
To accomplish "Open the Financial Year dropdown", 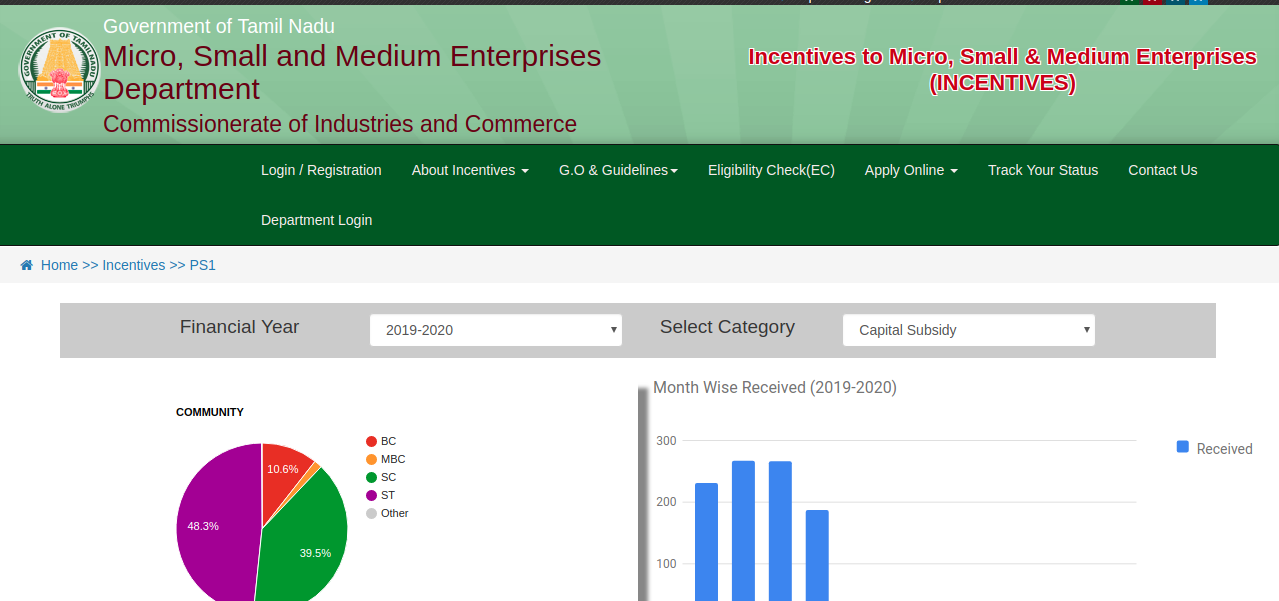I will [495, 330].
